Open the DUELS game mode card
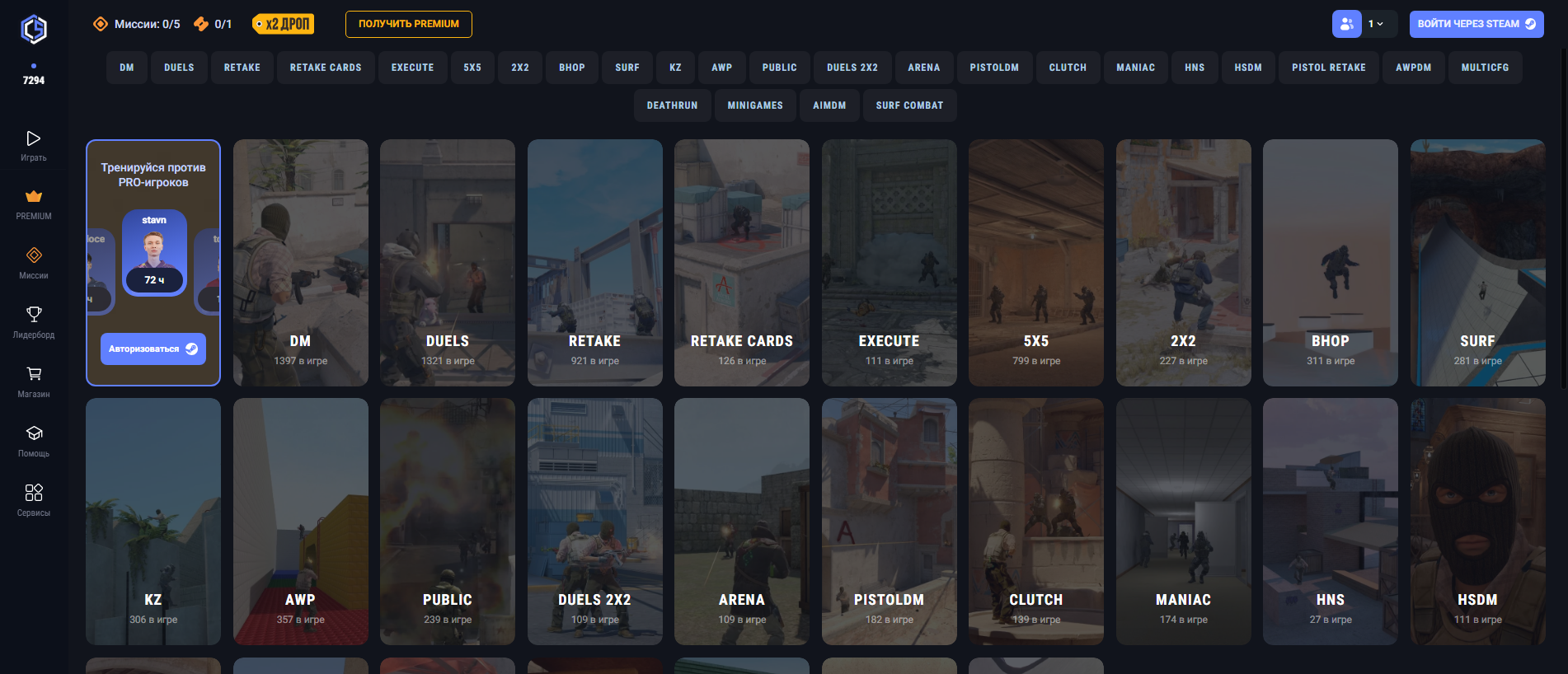The image size is (1568, 674). pyautogui.click(x=448, y=263)
